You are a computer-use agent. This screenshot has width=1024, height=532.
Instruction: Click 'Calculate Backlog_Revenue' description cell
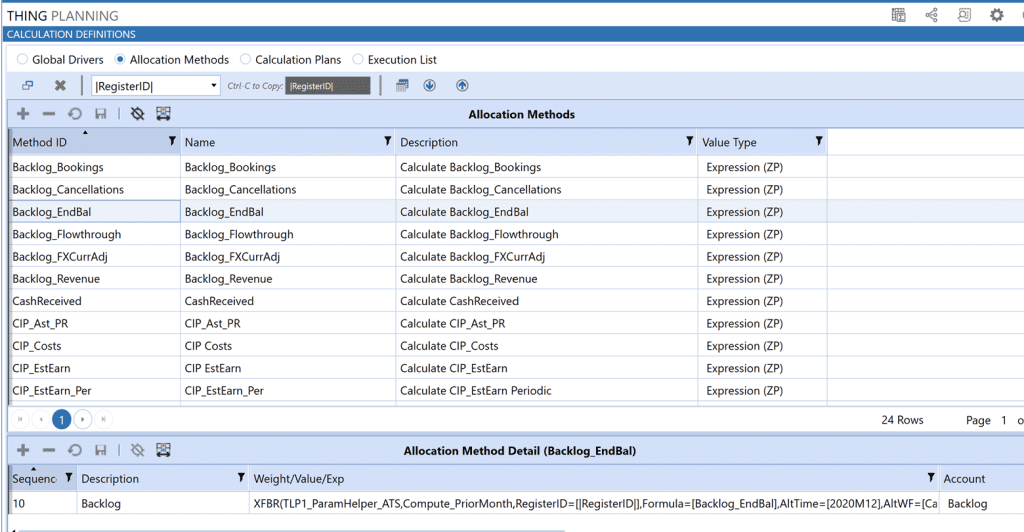[546, 279]
